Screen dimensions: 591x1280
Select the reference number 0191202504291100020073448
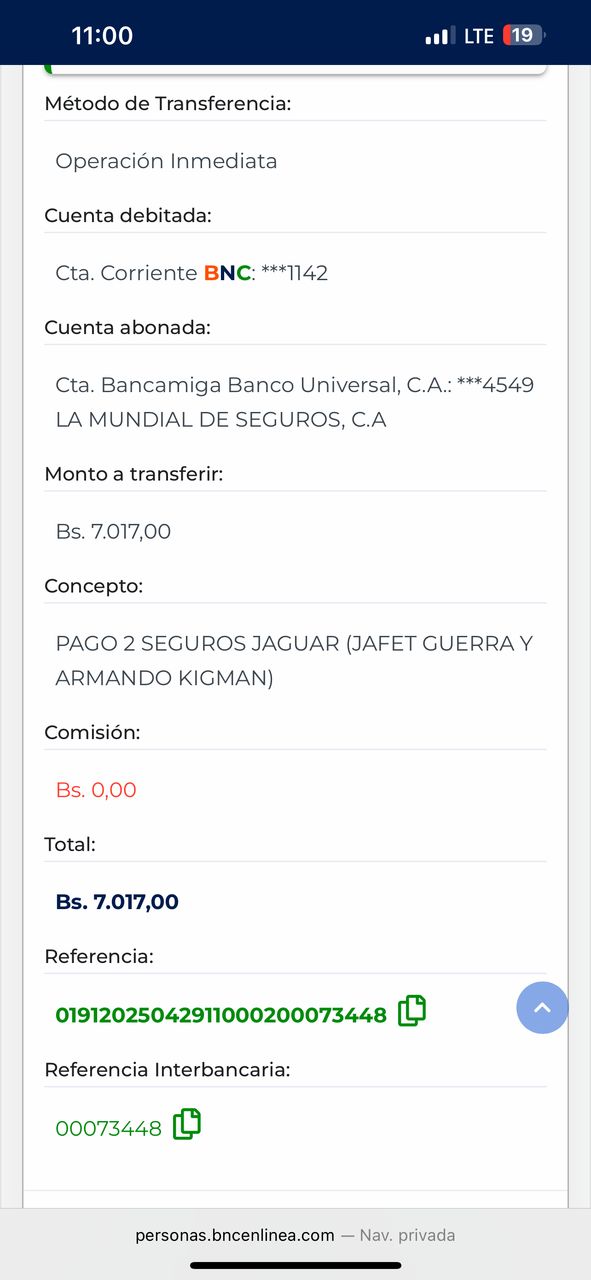[x=221, y=1015]
